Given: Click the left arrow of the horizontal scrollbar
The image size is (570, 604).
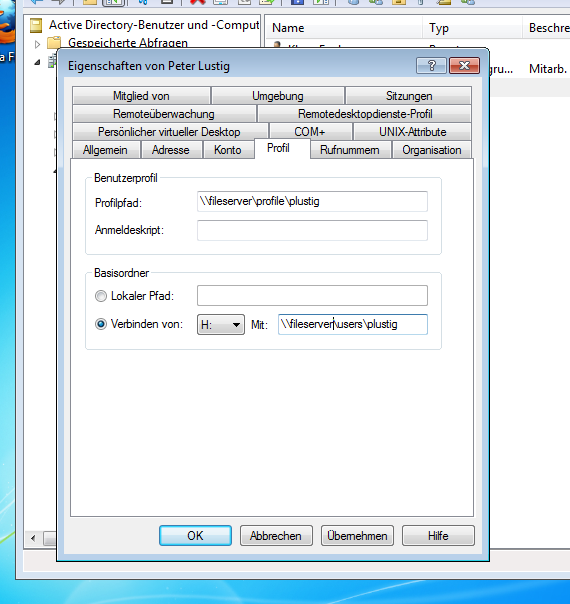Looking at the screenshot, I should click(33, 538).
